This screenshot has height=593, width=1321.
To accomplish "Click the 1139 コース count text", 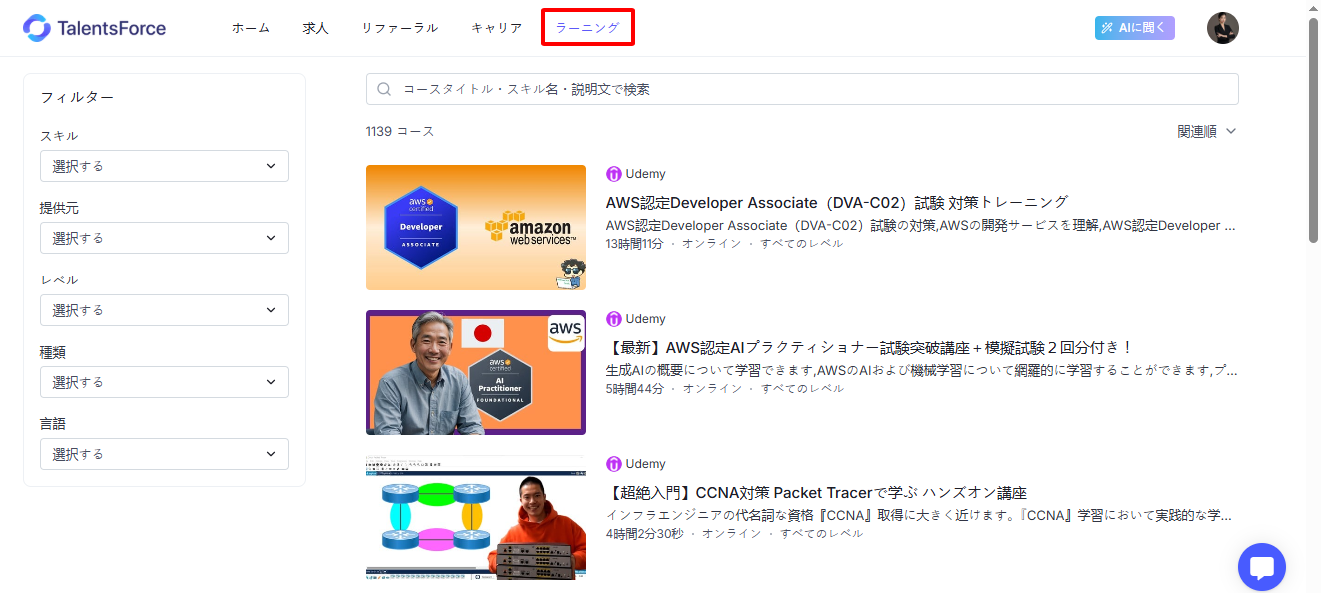I will [400, 131].
